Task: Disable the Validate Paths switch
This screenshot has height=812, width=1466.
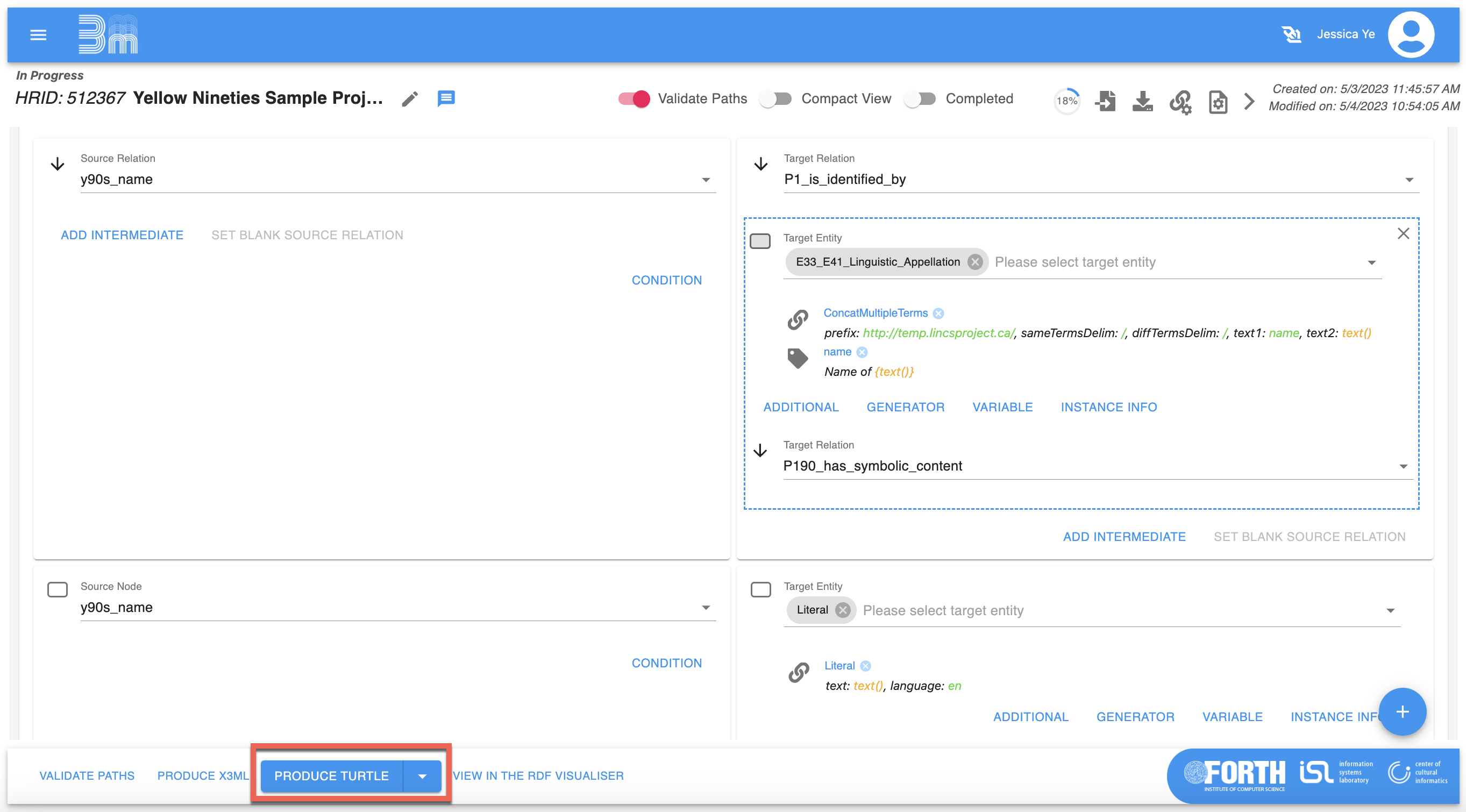Action: tap(634, 99)
